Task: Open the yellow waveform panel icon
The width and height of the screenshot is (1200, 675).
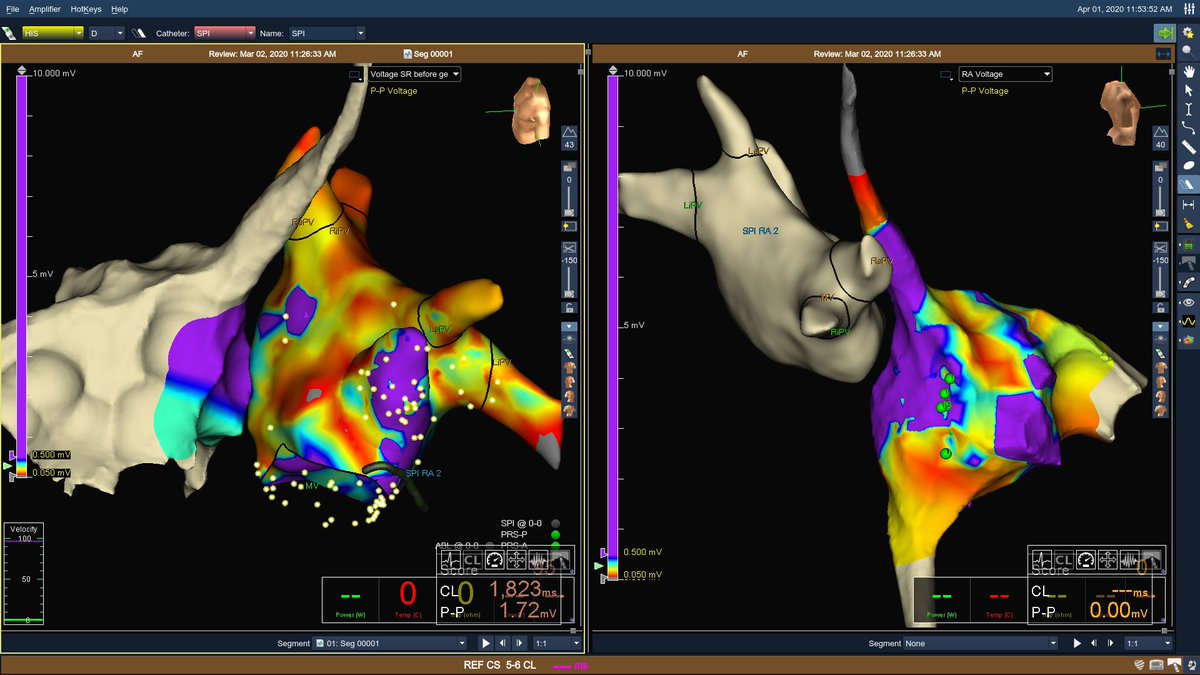Action: pos(1189,322)
